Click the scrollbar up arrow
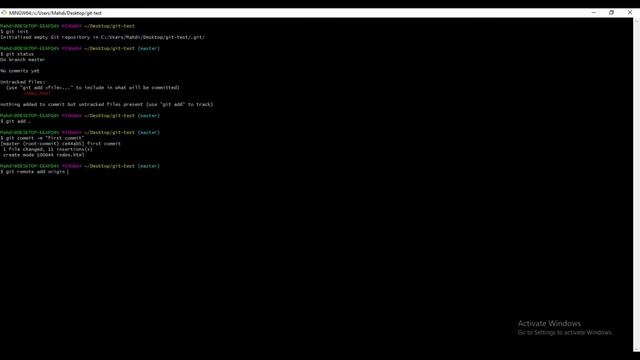This screenshot has width=640, height=360. pyautogui.click(x=636, y=20)
